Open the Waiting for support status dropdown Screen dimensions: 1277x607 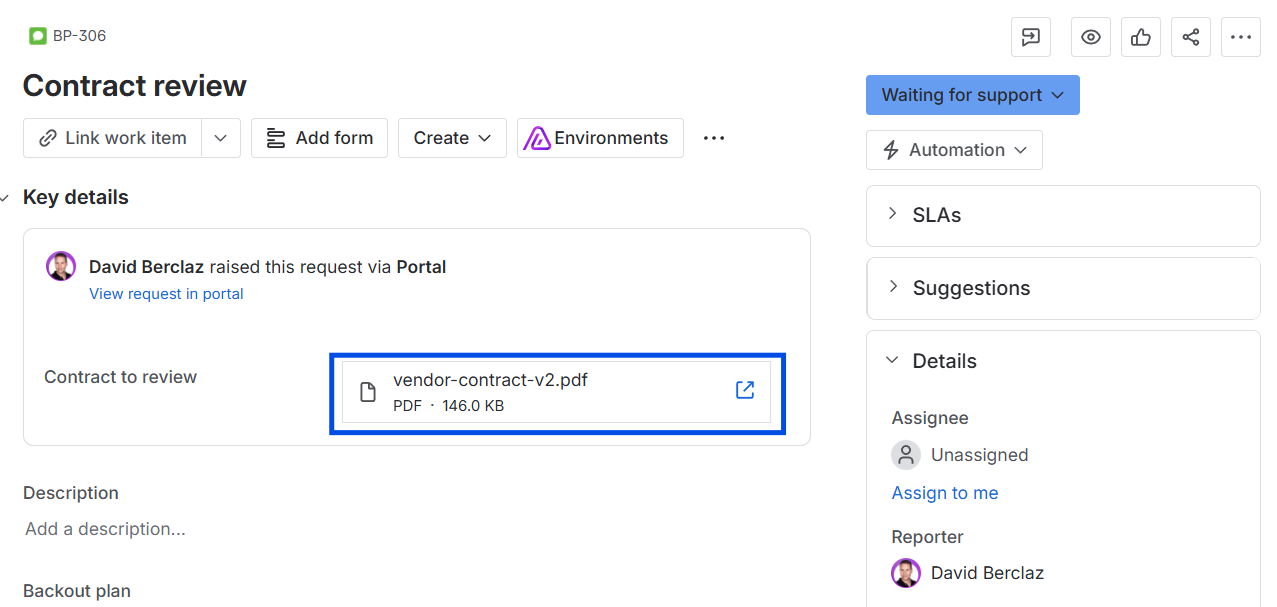pos(973,95)
